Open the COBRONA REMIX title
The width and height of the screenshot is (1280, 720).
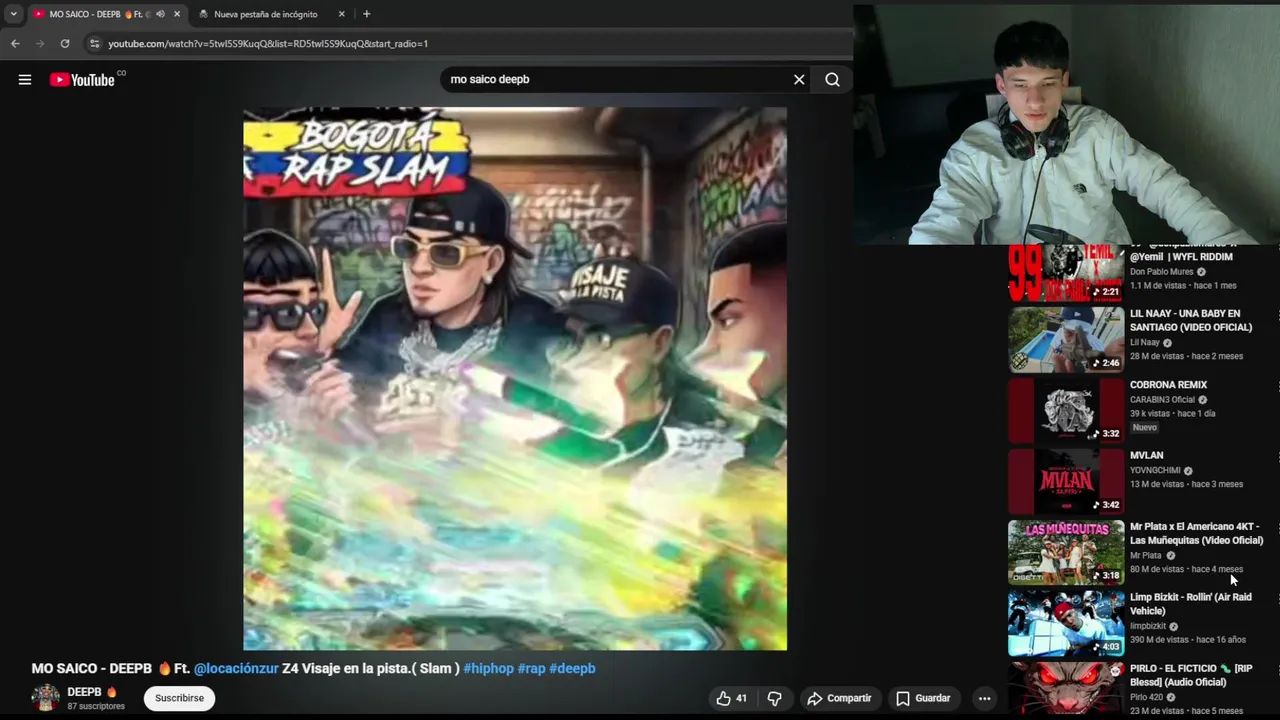[x=1168, y=385]
